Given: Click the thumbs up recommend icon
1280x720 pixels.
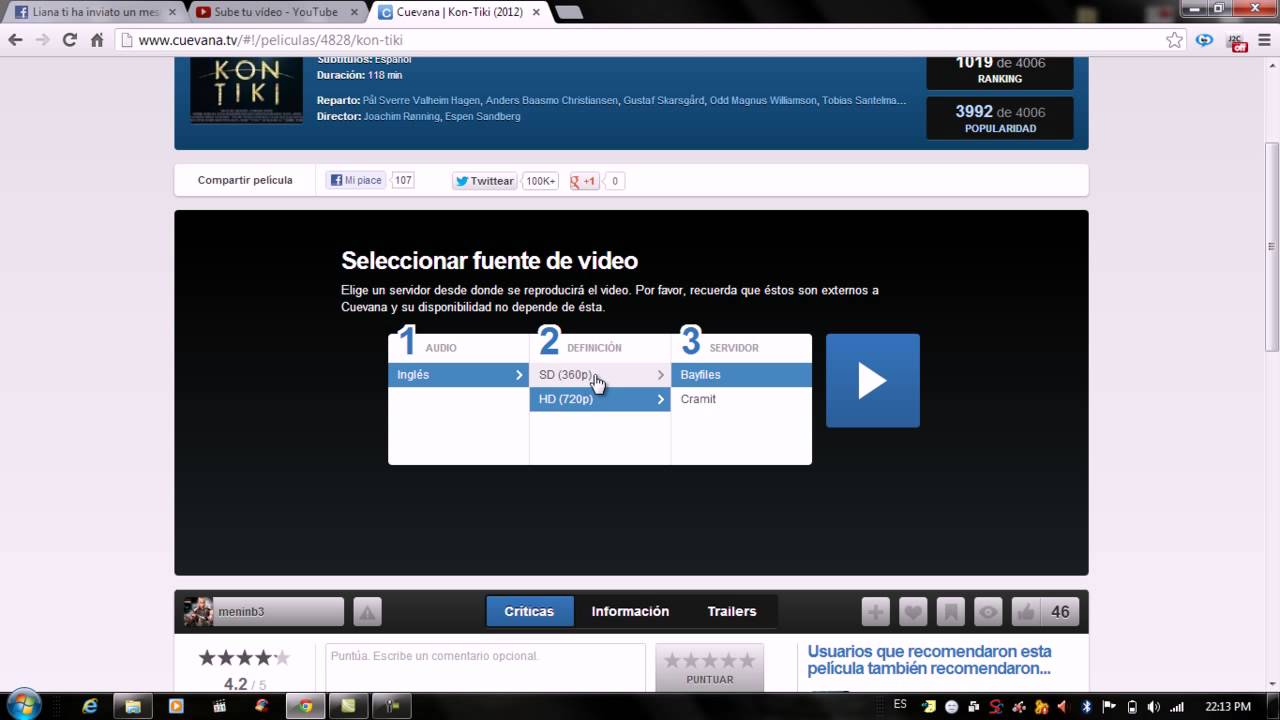Looking at the screenshot, I should pyautogui.click(x=1025, y=612).
